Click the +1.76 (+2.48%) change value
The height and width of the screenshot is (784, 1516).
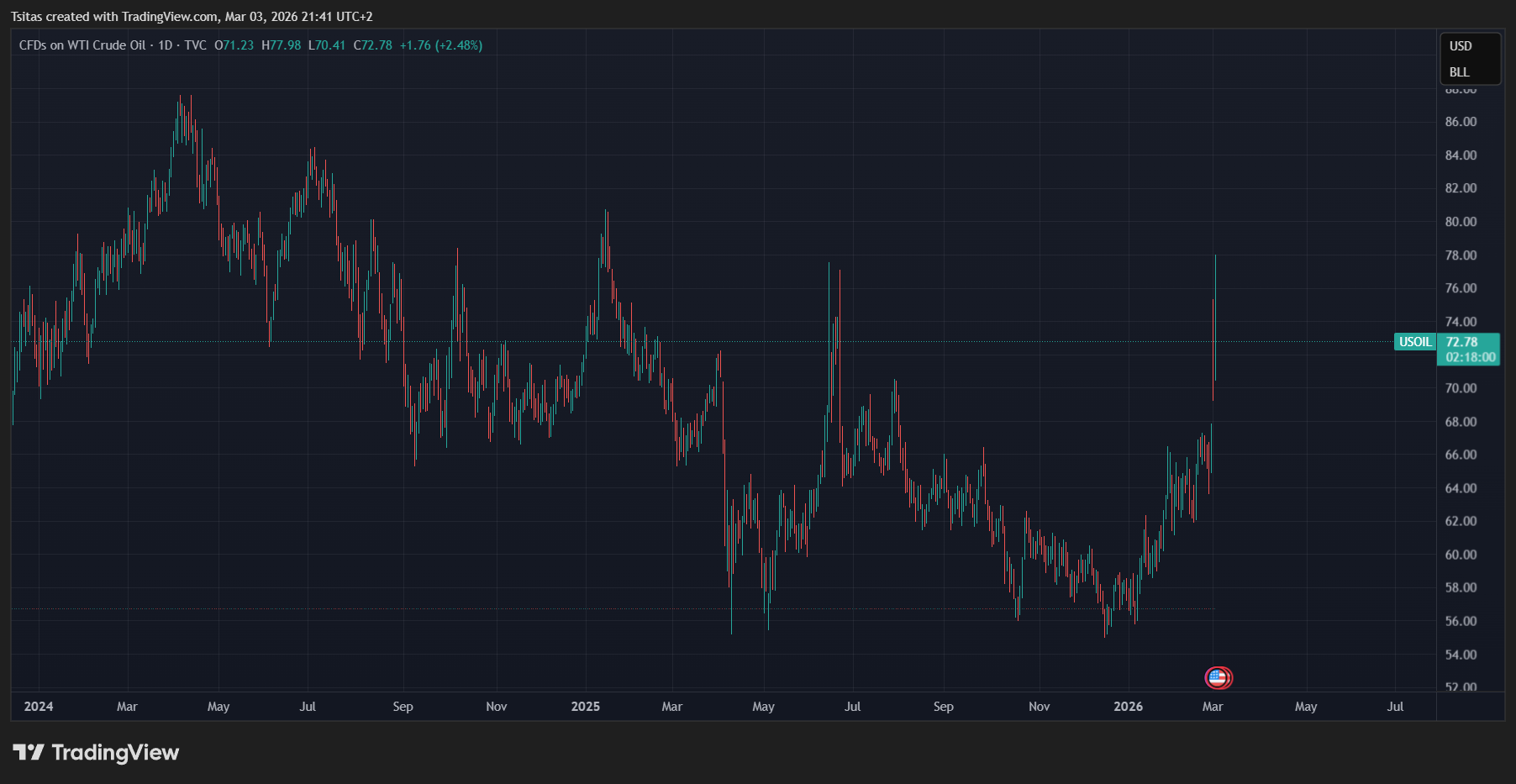pos(441,45)
